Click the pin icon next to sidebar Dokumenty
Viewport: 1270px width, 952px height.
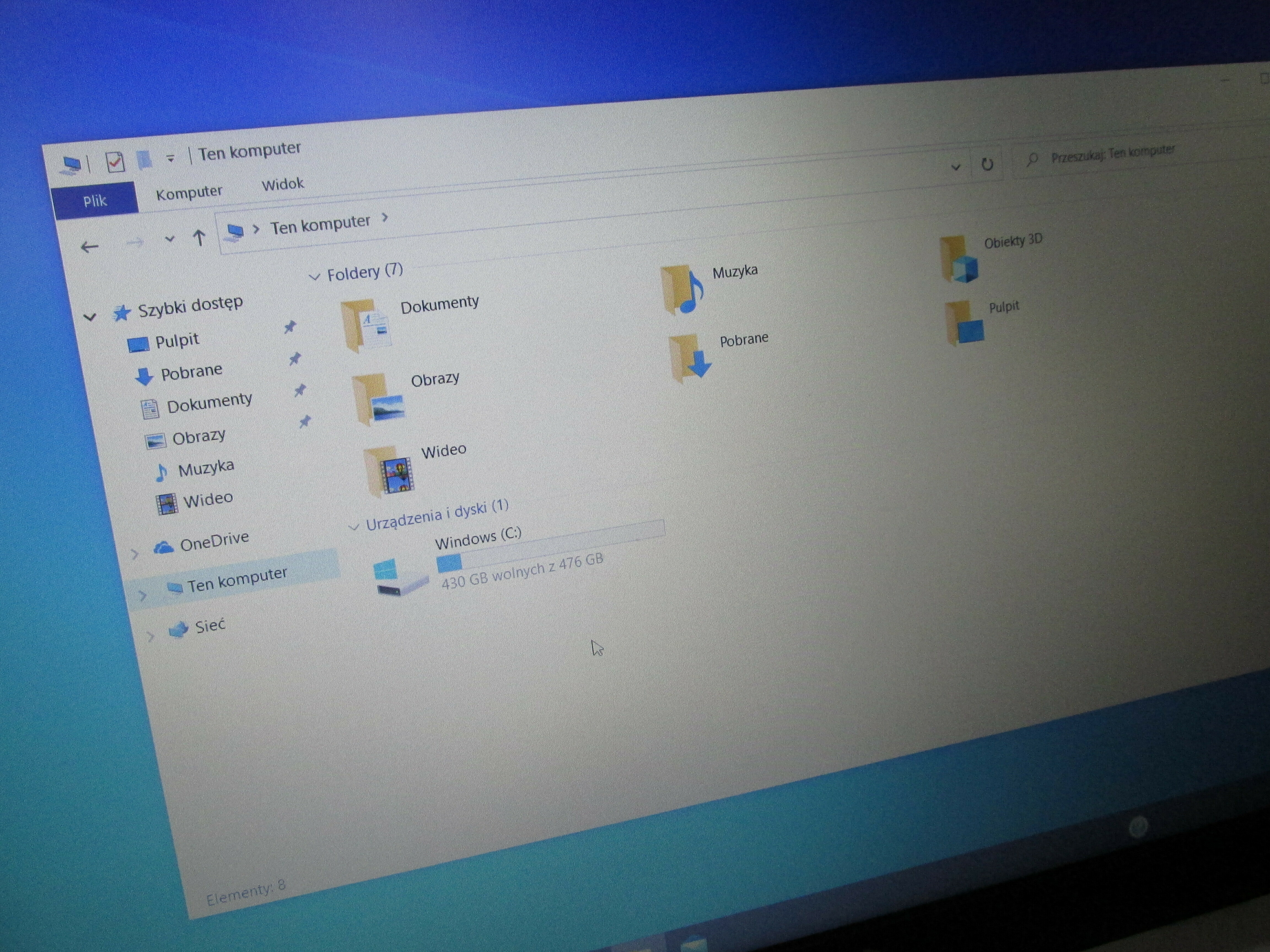point(300,390)
